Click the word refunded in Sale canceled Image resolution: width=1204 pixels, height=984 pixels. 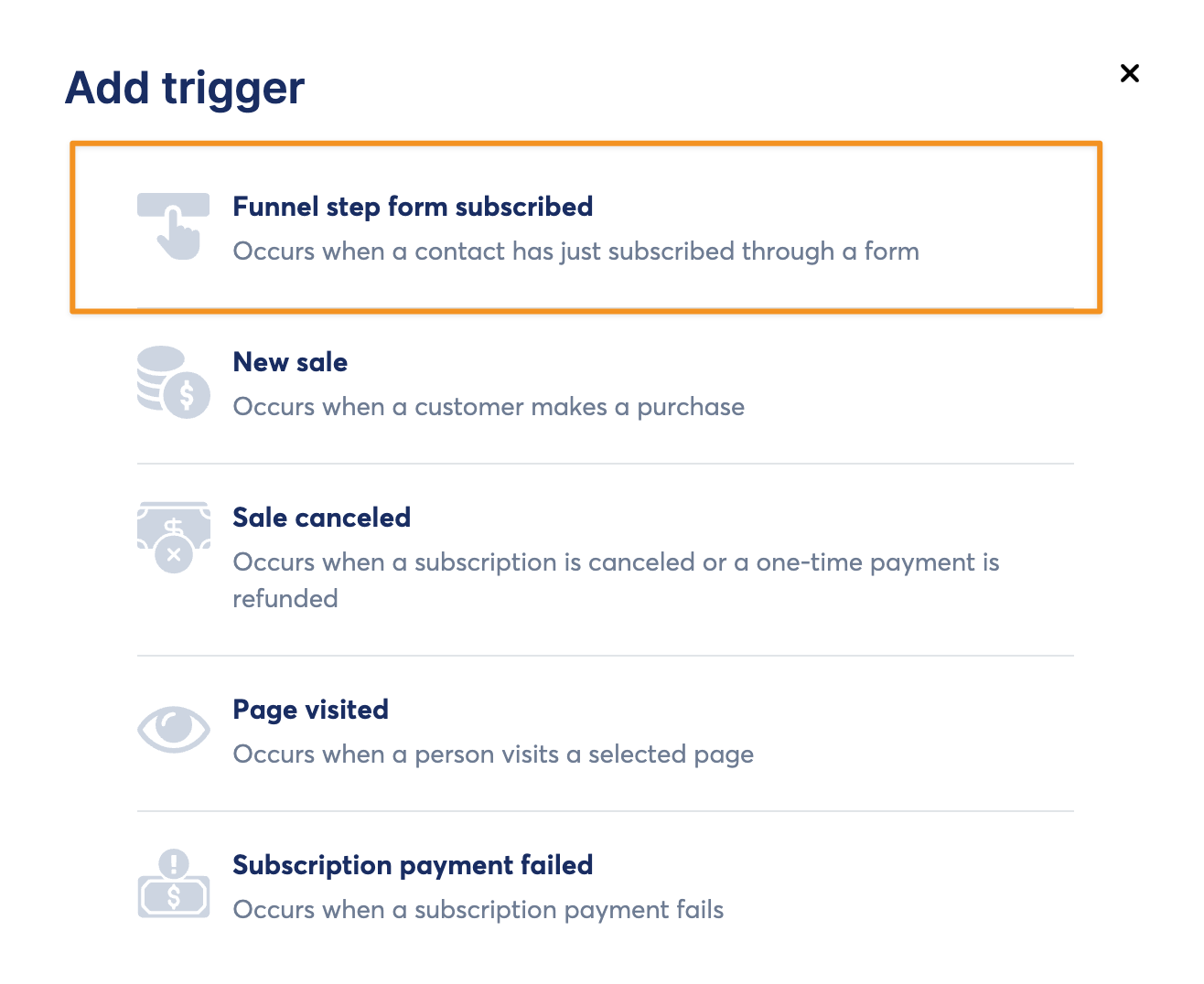285,599
